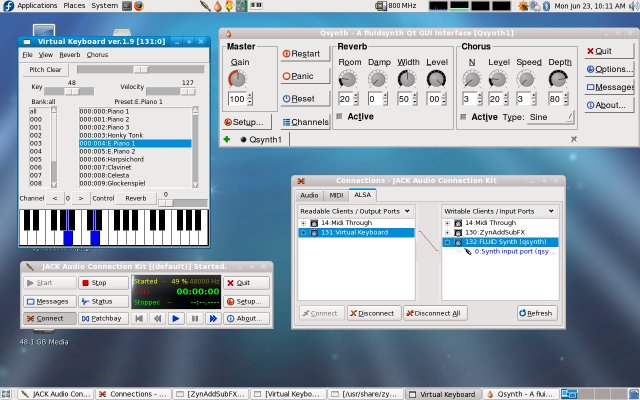Stop the JACK server
640x400 pixels.
[x=103, y=282]
